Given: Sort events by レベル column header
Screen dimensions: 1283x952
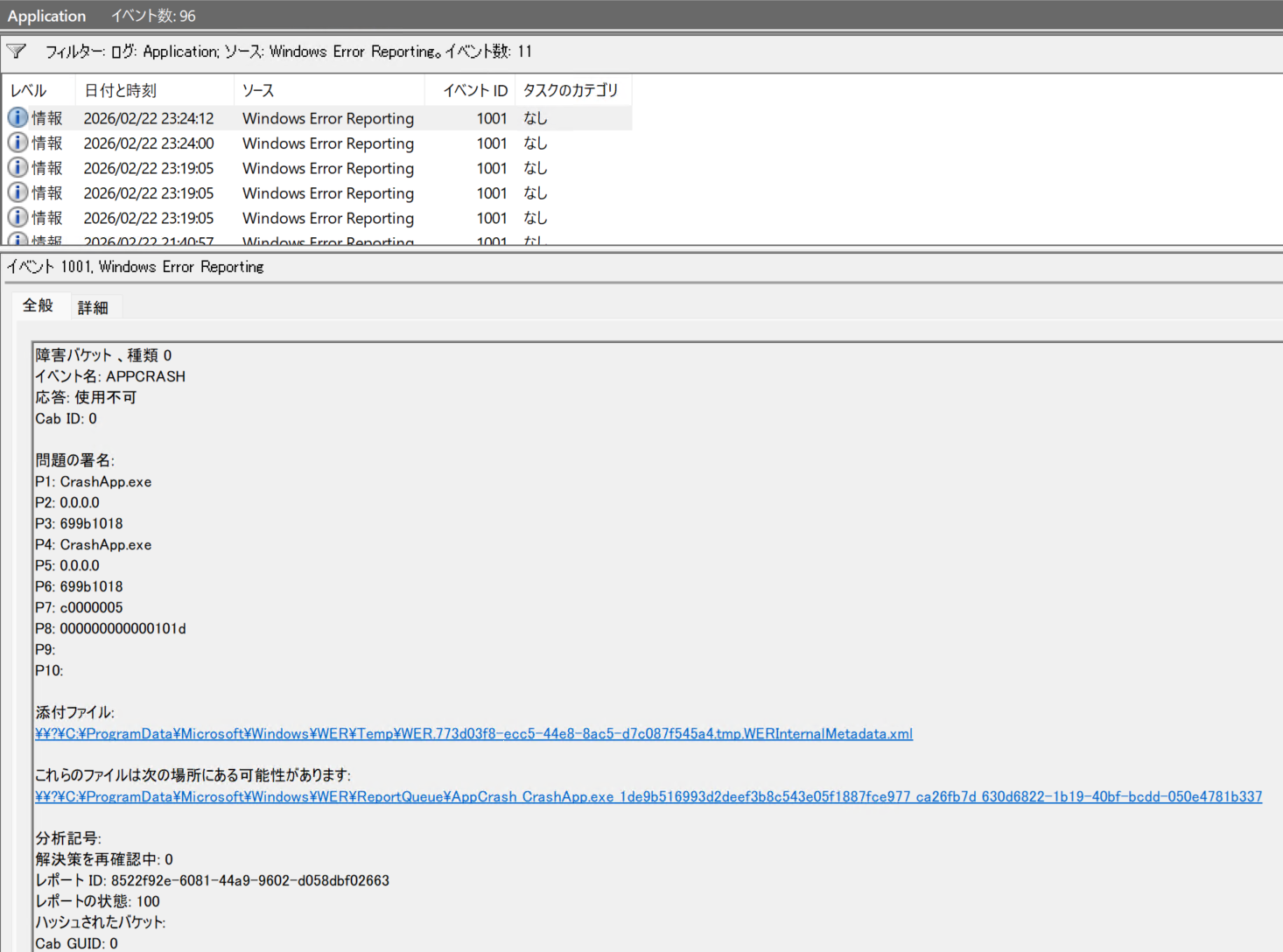Looking at the screenshot, I should [28, 91].
